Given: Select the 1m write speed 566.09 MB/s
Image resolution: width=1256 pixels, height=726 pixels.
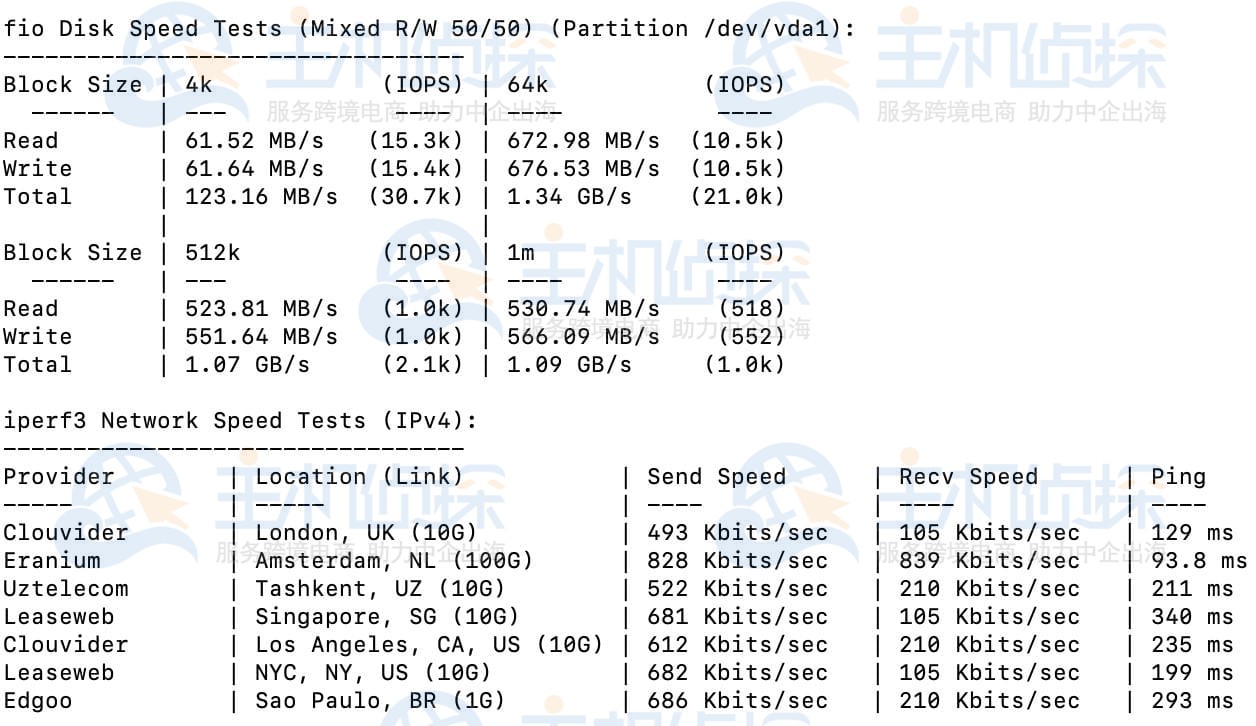Looking at the screenshot, I should tap(583, 337).
